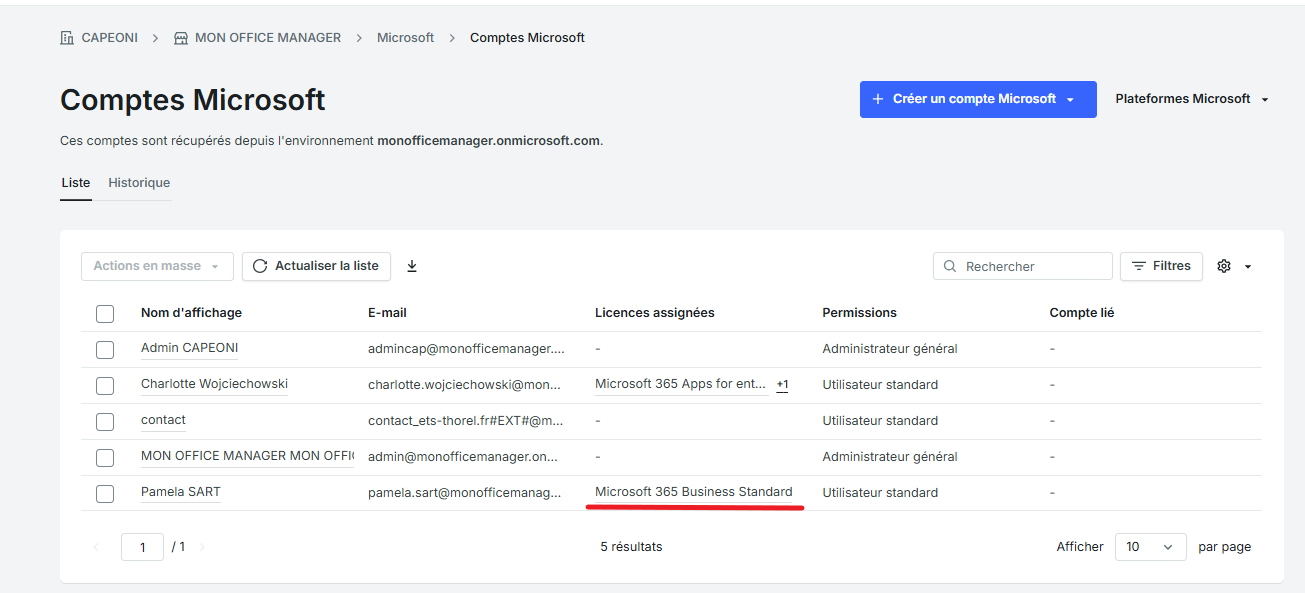Click the Microsoft 365 Business Standard license
The width and height of the screenshot is (1305, 593).
click(x=694, y=492)
